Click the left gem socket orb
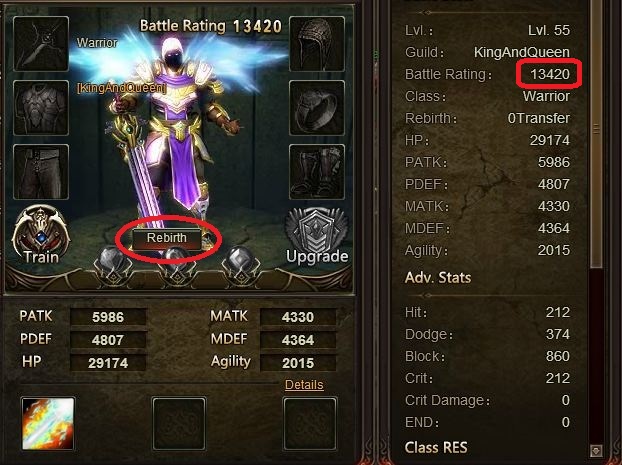Image resolution: width=622 pixels, height=465 pixels. click(x=113, y=261)
